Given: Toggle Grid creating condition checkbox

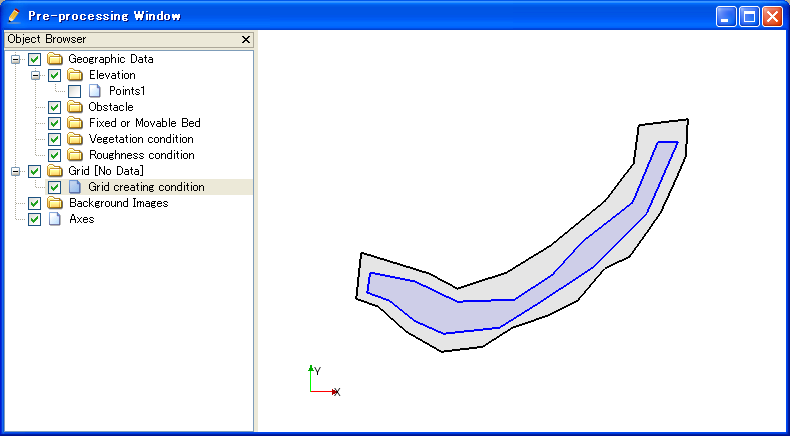Looking at the screenshot, I should coord(54,187).
